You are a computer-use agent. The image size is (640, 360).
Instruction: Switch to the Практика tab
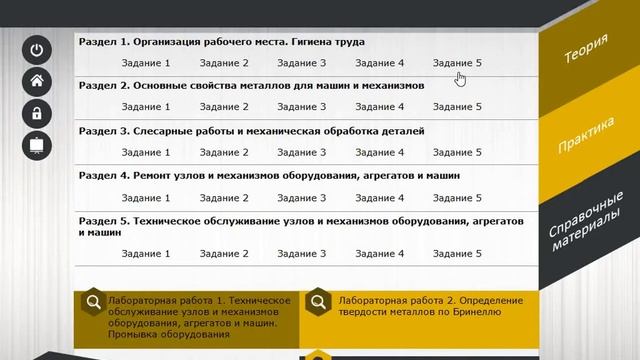(x=586, y=135)
